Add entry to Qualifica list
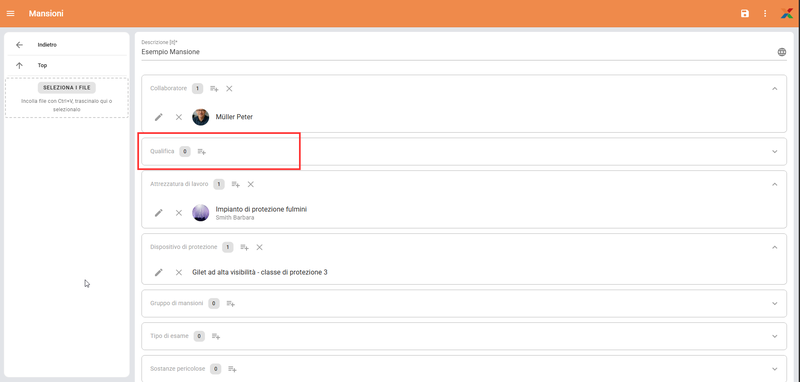 [x=202, y=151]
